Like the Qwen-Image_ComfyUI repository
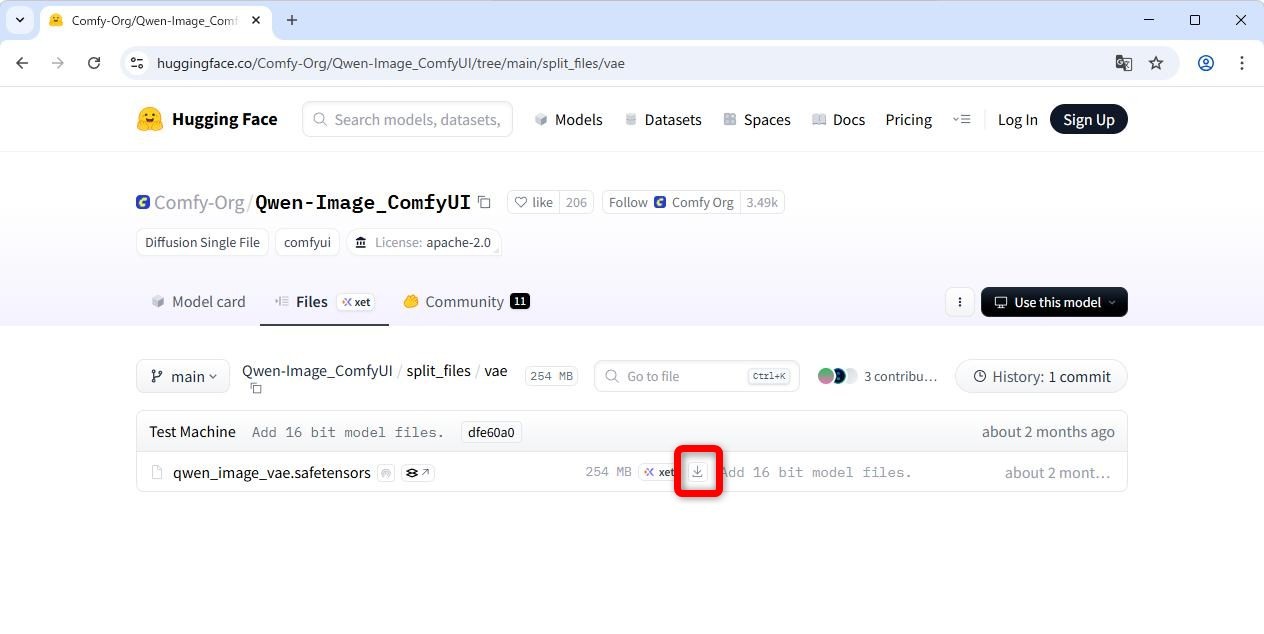 (533, 202)
